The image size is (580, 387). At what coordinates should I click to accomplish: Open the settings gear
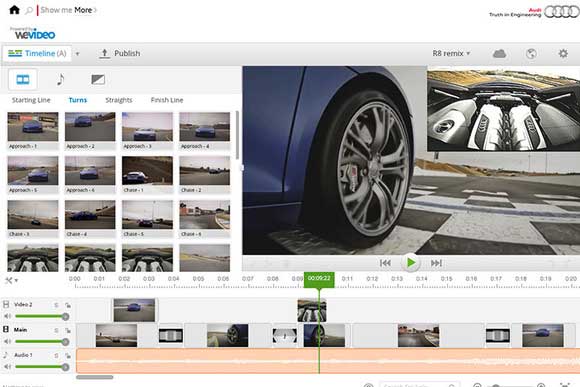point(563,54)
